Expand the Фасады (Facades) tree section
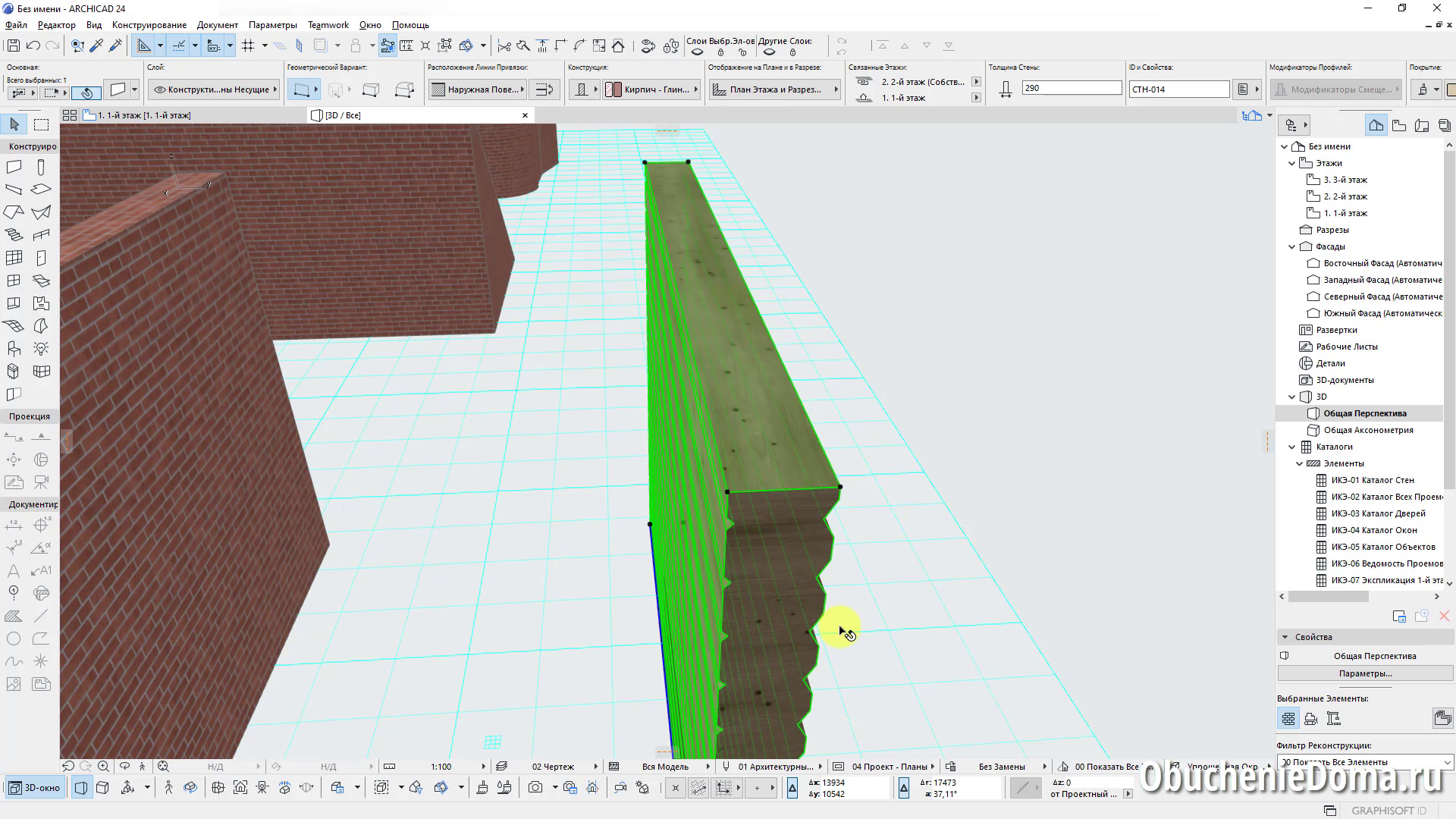 point(1292,246)
